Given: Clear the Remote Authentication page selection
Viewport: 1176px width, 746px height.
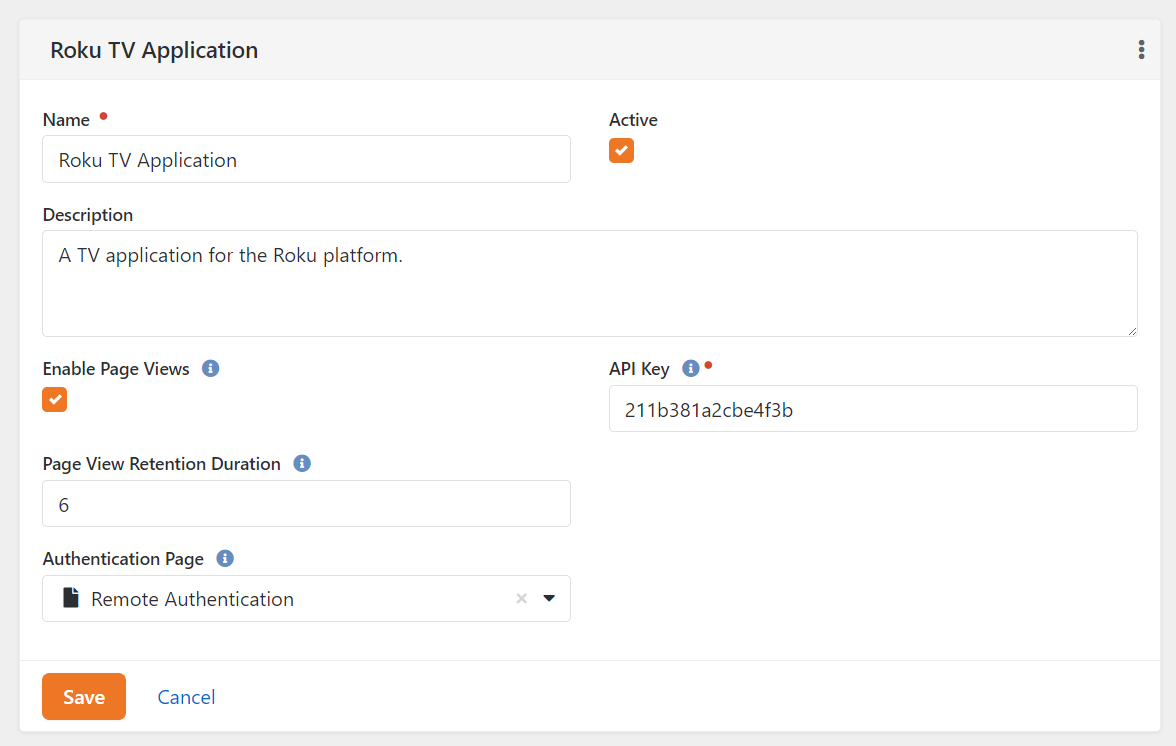Looking at the screenshot, I should (x=521, y=598).
